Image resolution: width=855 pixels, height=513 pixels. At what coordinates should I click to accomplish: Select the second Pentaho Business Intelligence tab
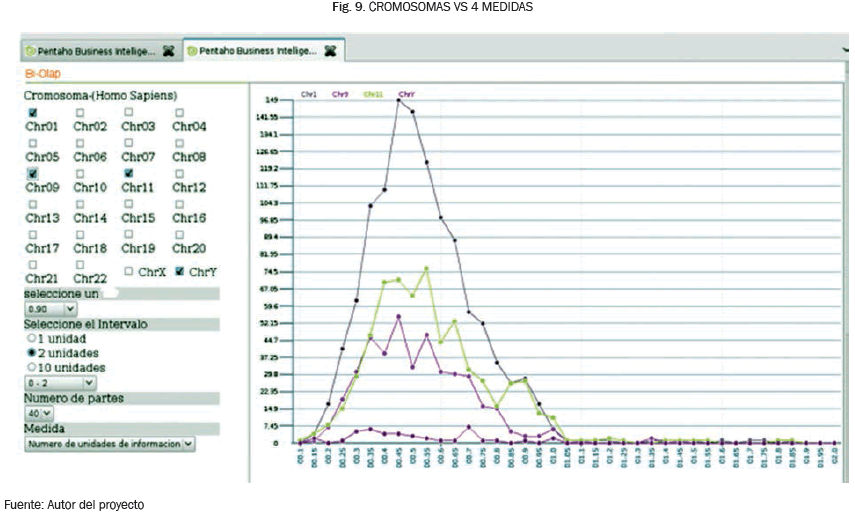pyautogui.click(x=256, y=49)
